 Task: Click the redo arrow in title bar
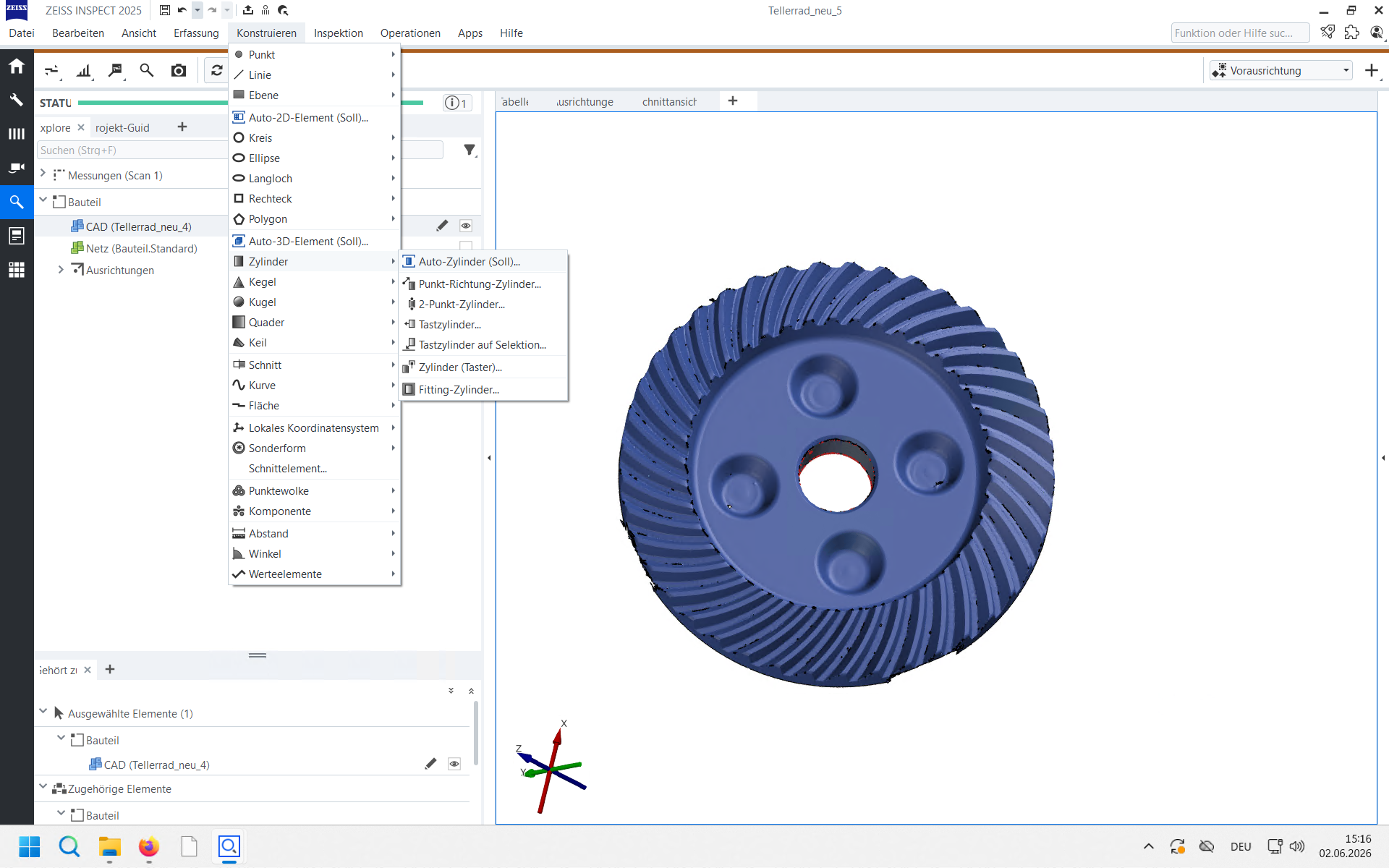point(211,10)
